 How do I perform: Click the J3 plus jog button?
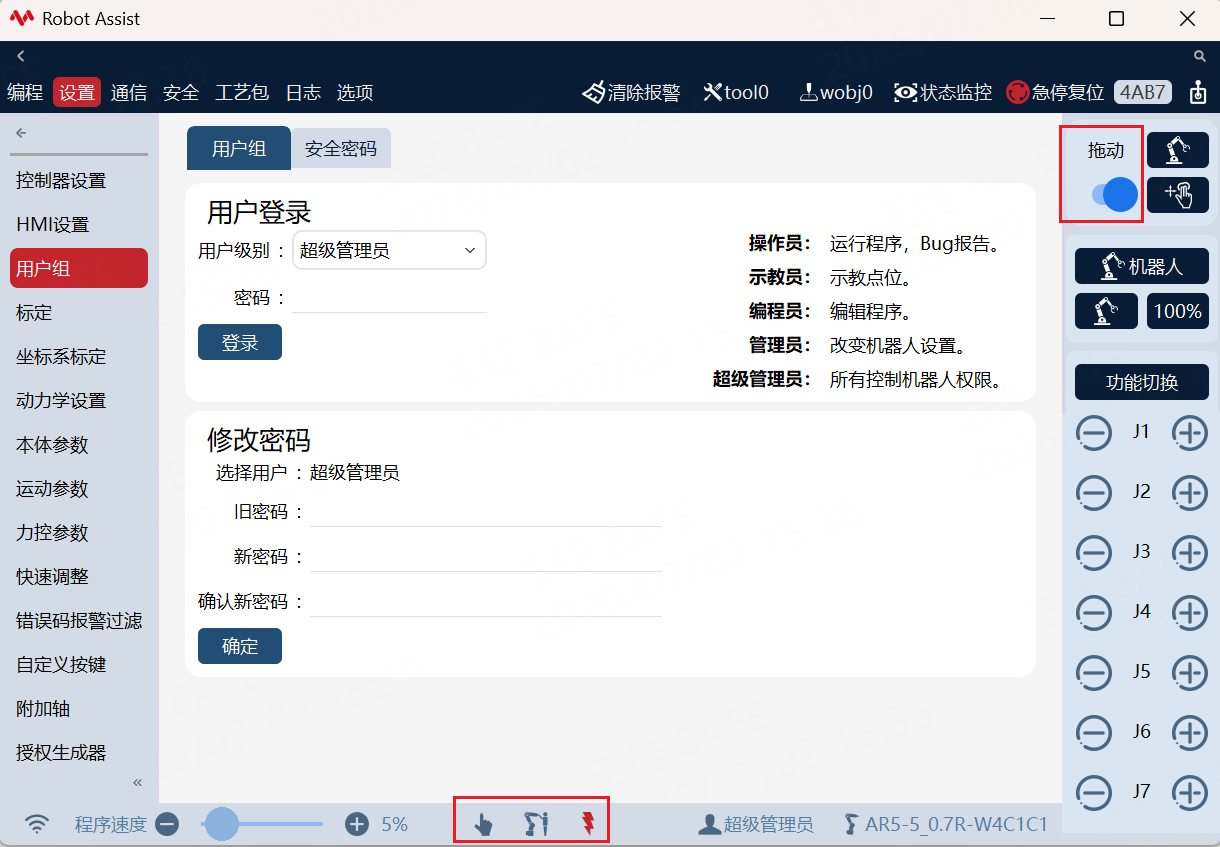pyautogui.click(x=1189, y=552)
